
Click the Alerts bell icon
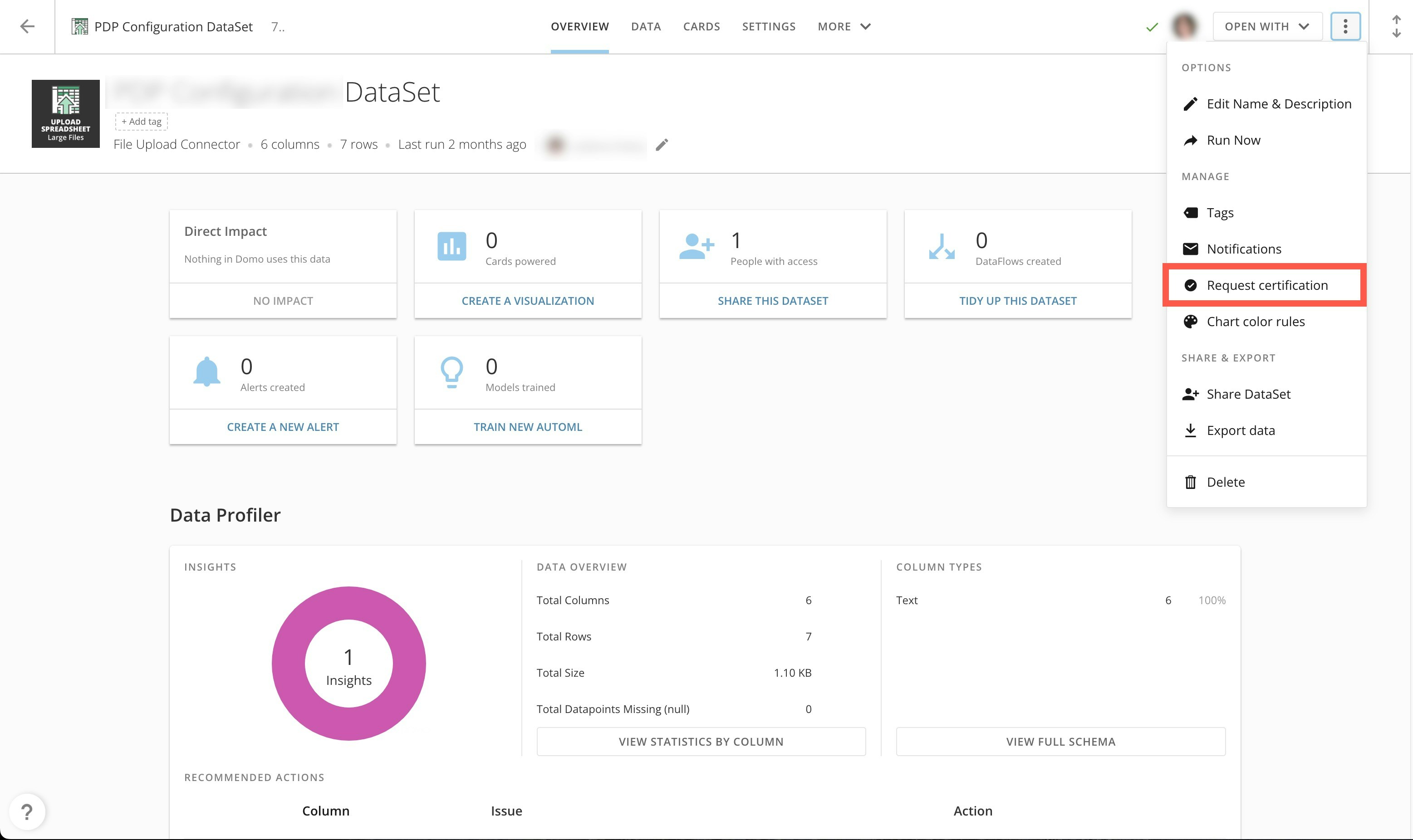click(x=206, y=372)
